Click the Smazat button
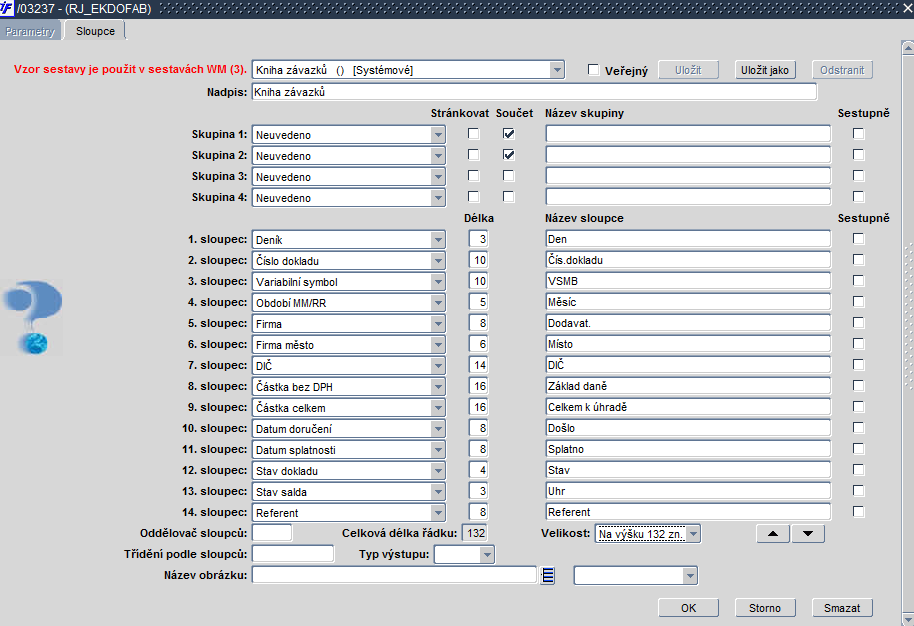Image resolution: width=914 pixels, height=626 pixels. [x=842, y=608]
